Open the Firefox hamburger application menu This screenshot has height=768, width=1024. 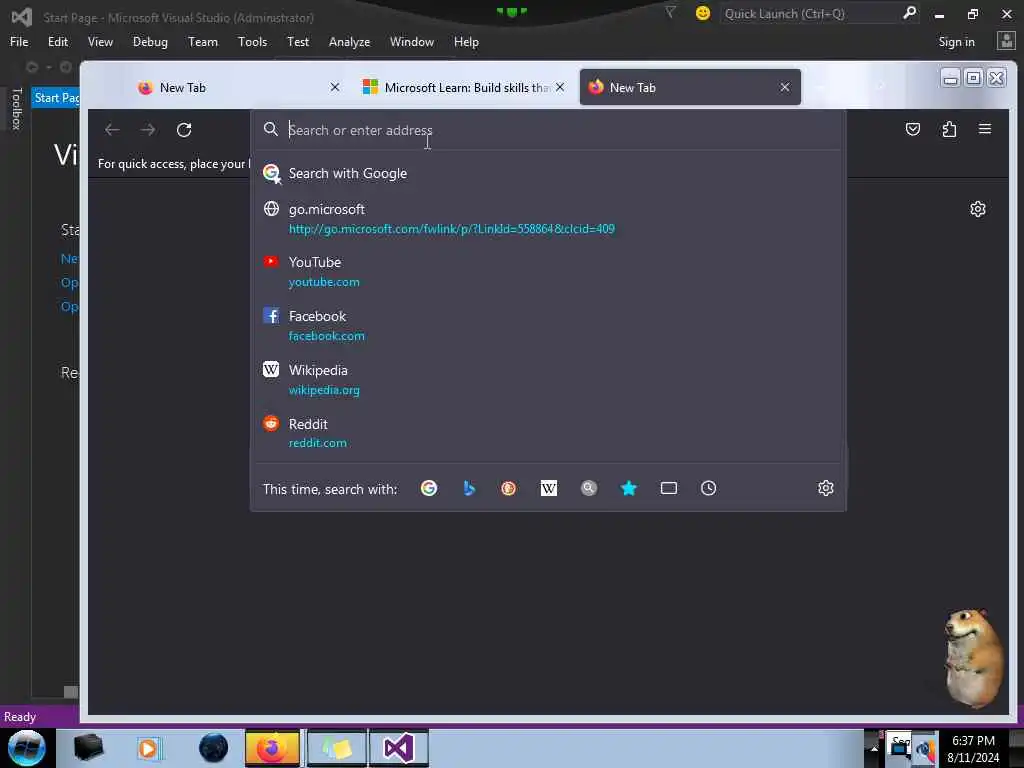tap(985, 129)
